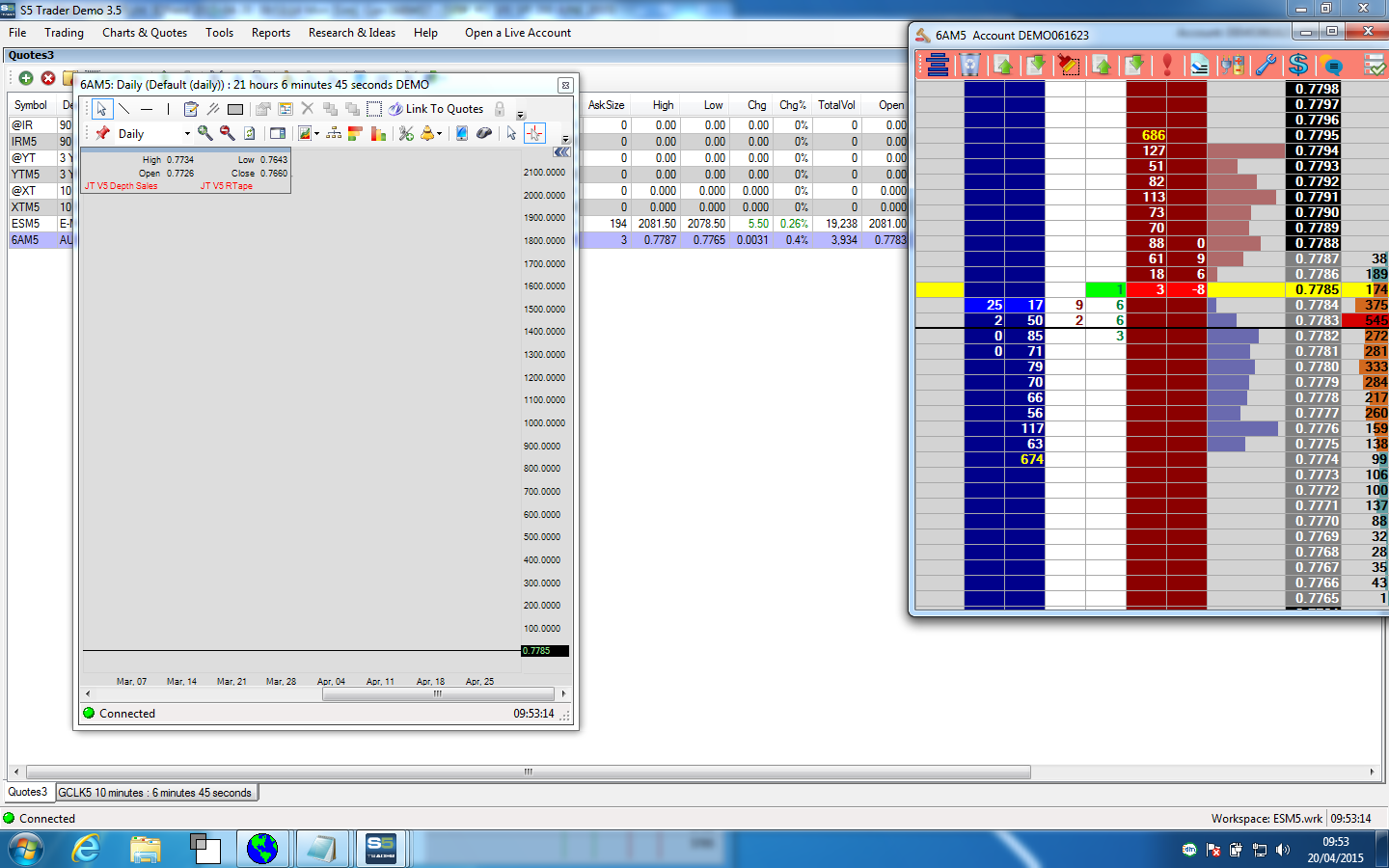Open the wrench settings in DOM window
1389x868 pixels.
[1266, 65]
